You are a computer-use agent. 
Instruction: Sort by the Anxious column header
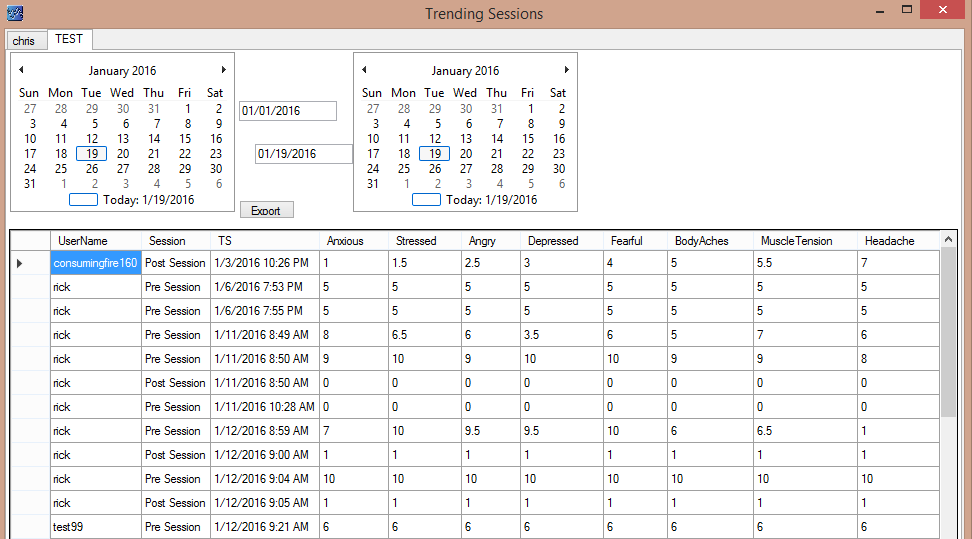(353, 241)
